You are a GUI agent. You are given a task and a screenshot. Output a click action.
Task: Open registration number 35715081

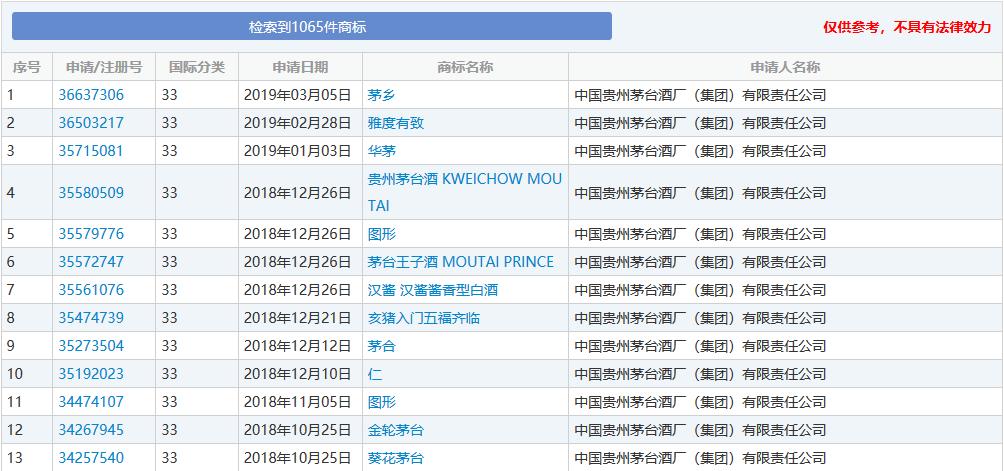tap(91, 151)
